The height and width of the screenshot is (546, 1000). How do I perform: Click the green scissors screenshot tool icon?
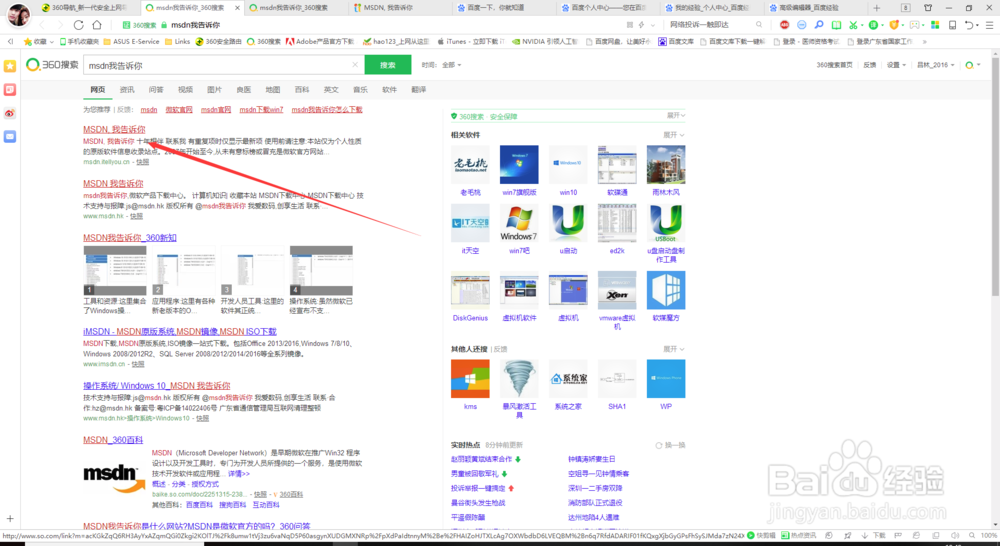[x=853, y=25]
